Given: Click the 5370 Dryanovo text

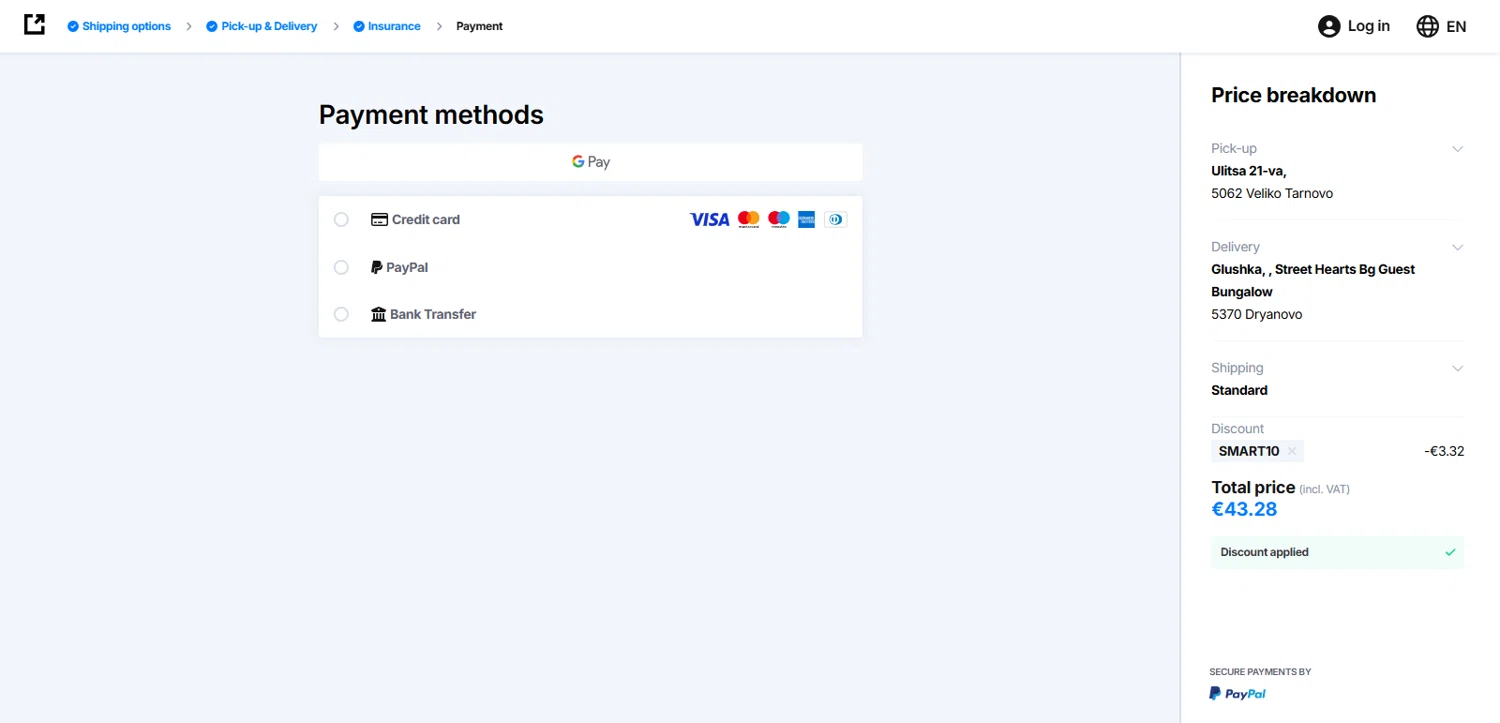Looking at the screenshot, I should pyautogui.click(x=1257, y=314).
